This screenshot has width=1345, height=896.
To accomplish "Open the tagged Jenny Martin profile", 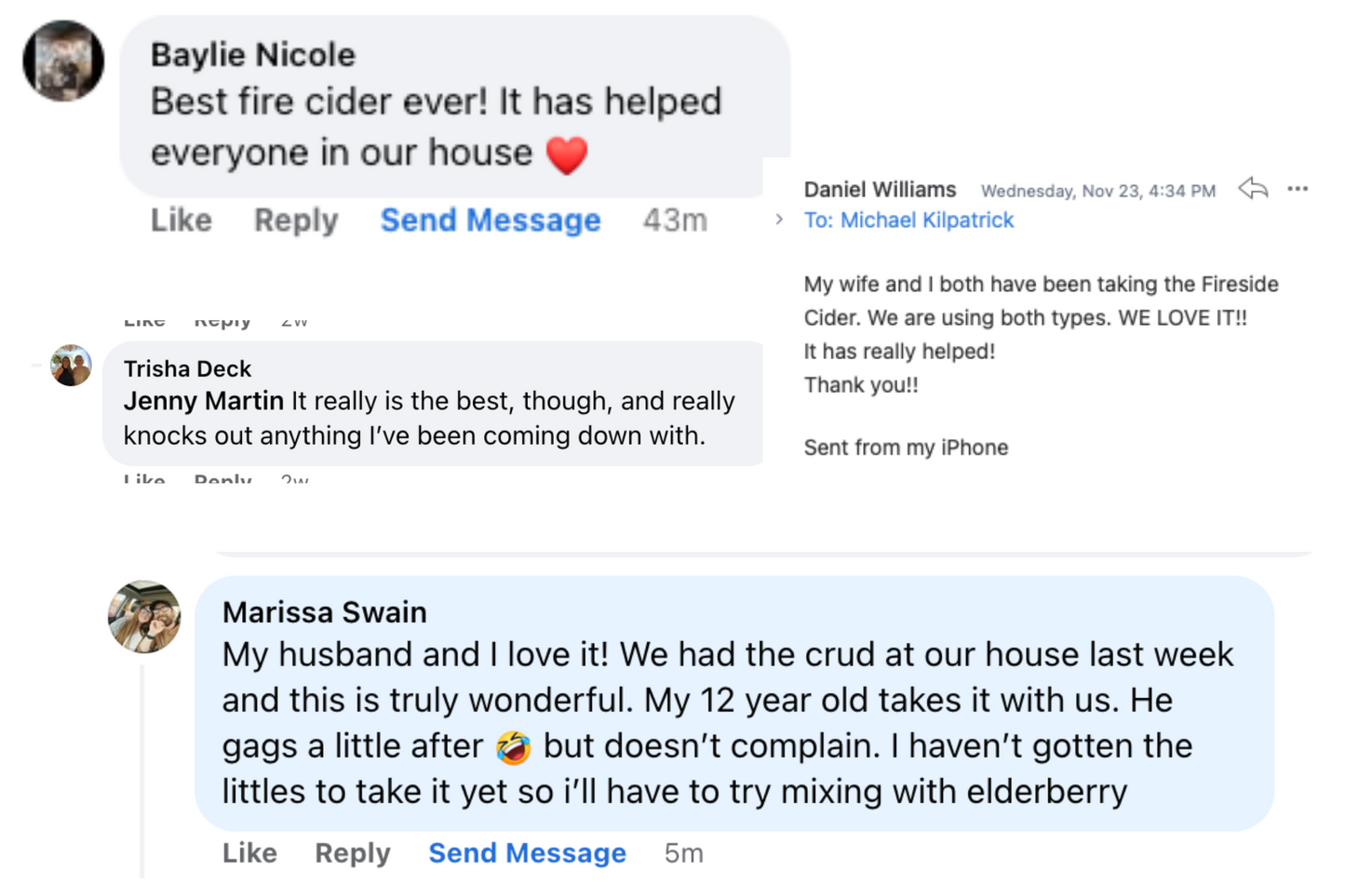I will point(204,401).
